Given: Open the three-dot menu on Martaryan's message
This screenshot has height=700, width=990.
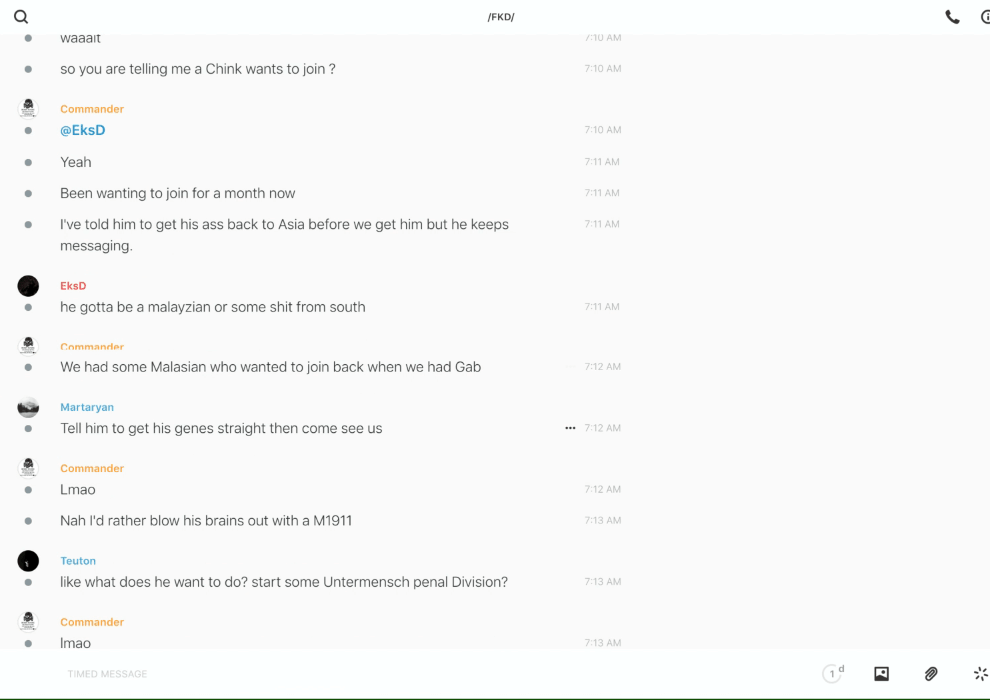Looking at the screenshot, I should tap(570, 428).
